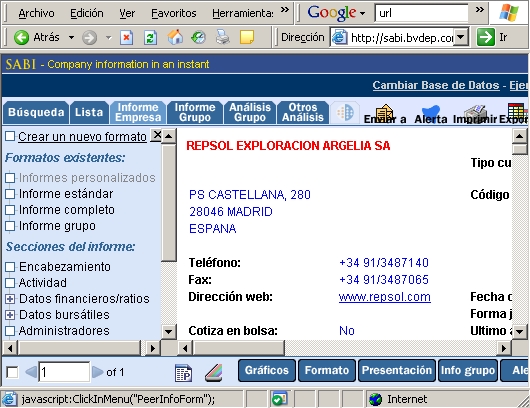Expand Datos financieros/ratios node

coord(10,299)
